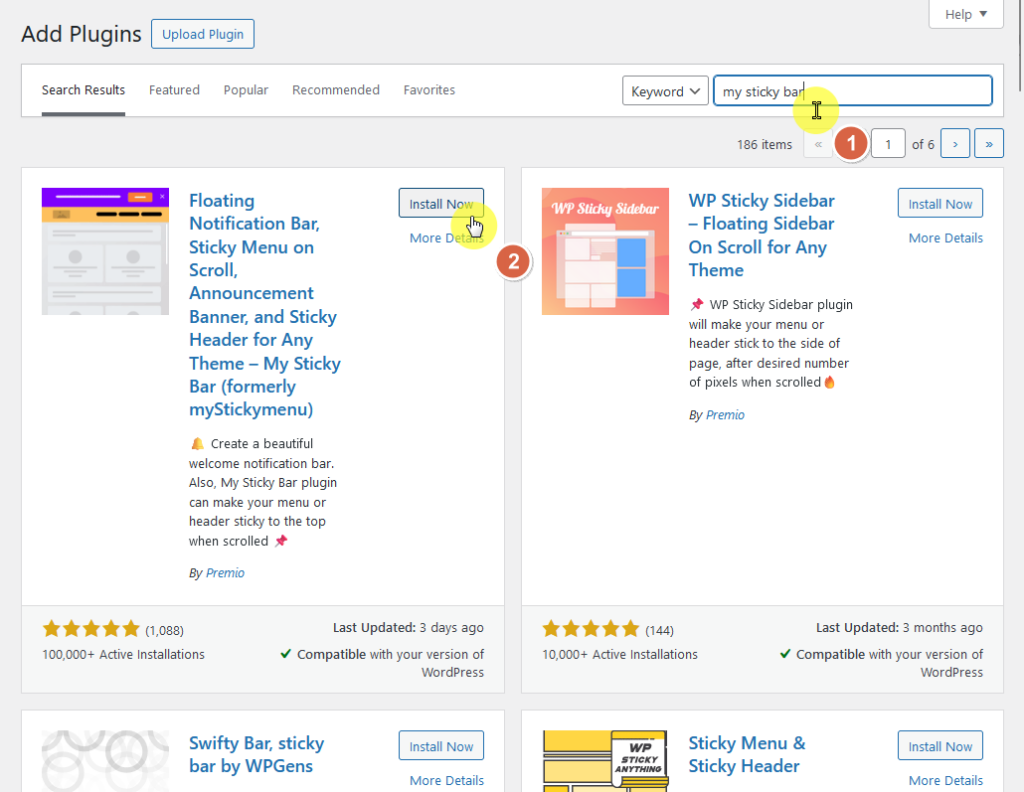Install the My Sticky Bar plugin

(441, 204)
